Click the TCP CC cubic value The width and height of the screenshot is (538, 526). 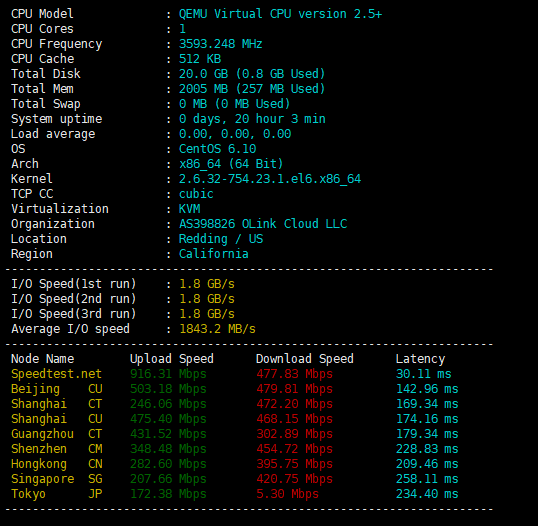coord(196,194)
